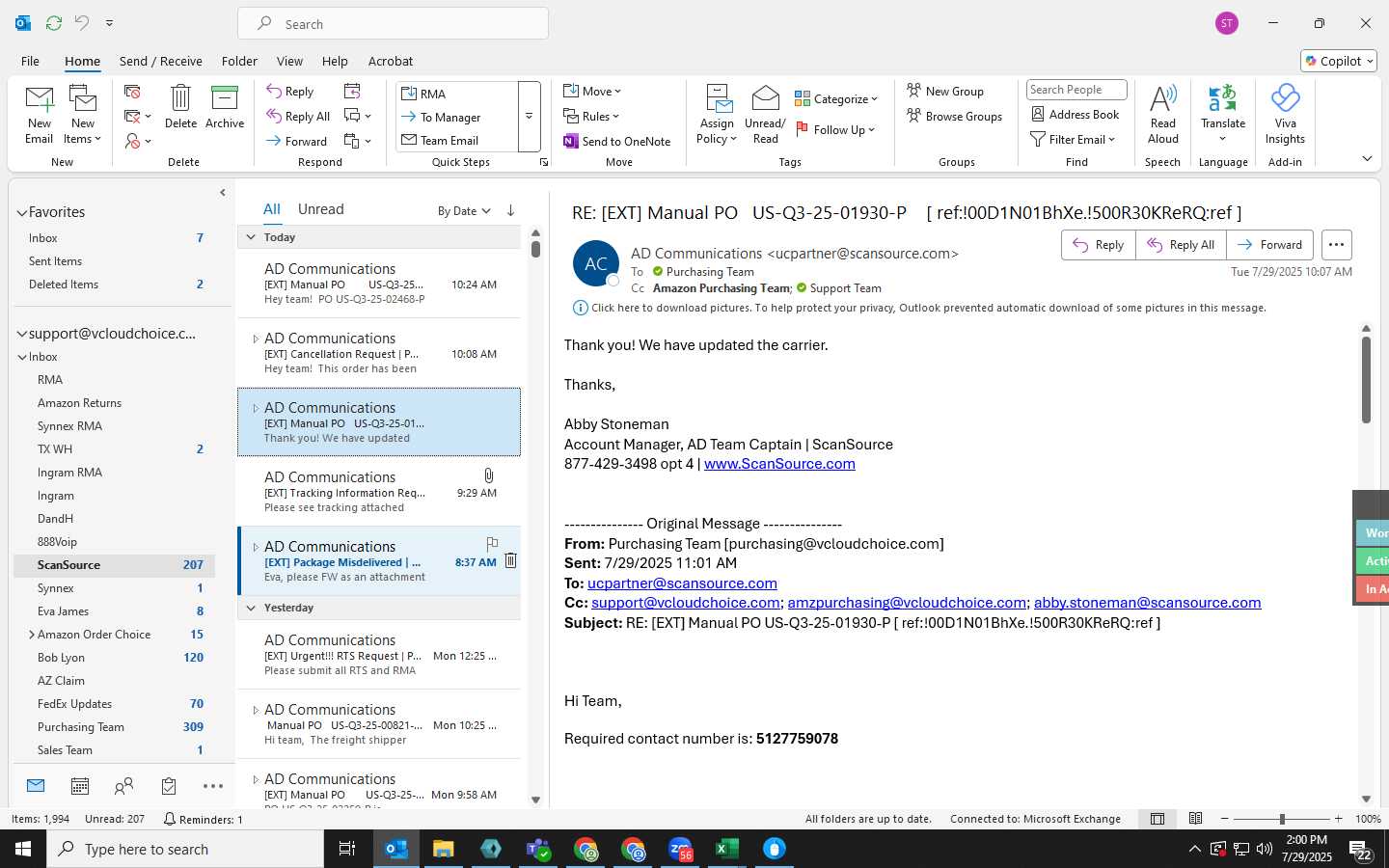Open the By Date sort dropdown
Screen dimensions: 1389x868
tap(464, 211)
